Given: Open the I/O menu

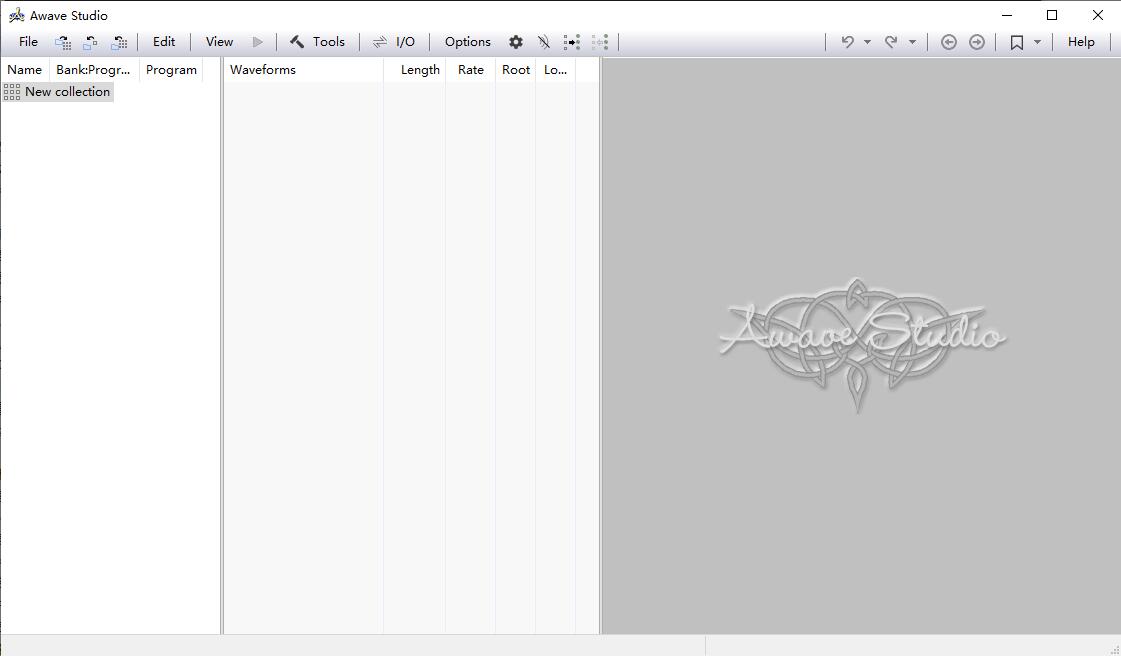Looking at the screenshot, I should 394,42.
